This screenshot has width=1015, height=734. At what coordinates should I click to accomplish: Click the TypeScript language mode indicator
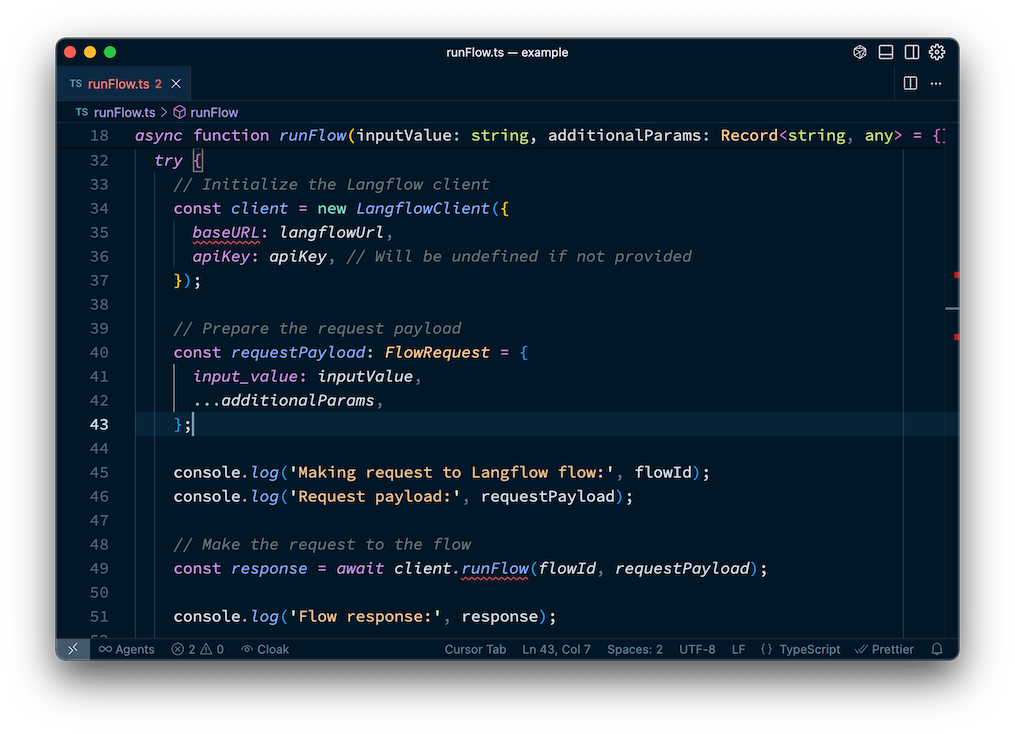(x=809, y=649)
